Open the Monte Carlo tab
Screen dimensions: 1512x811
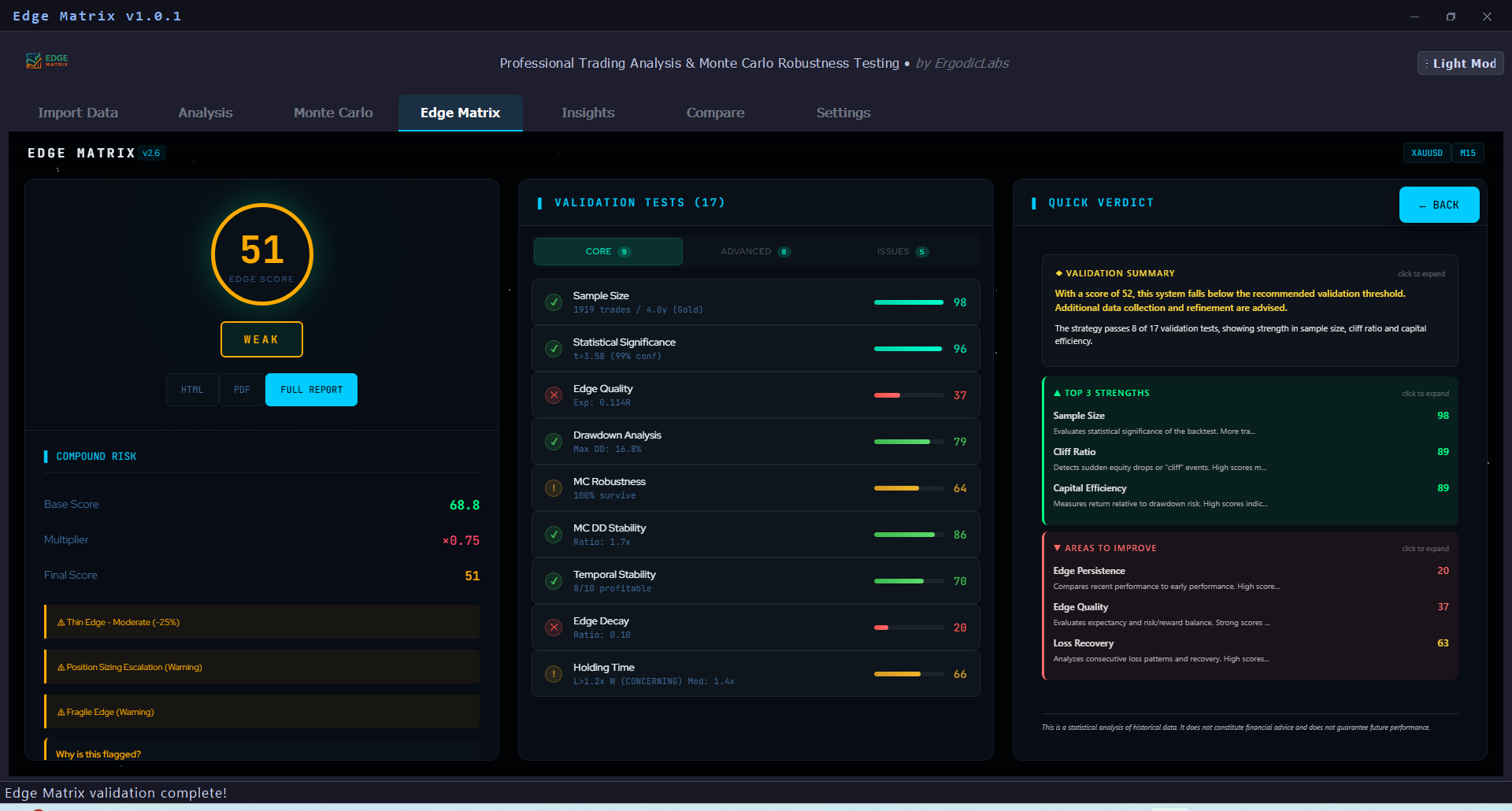333,113
